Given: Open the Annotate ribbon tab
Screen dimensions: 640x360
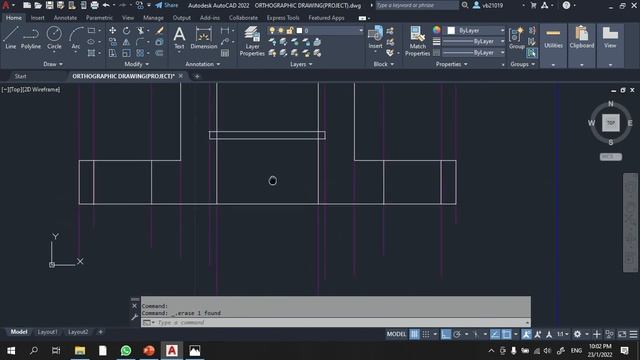Looking at the screenshot, I should 65,18.
